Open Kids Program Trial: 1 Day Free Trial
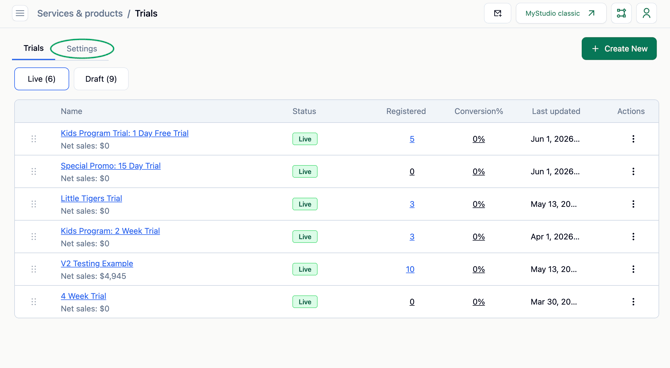This screenshot has width=670, height=368. (124, 133)
